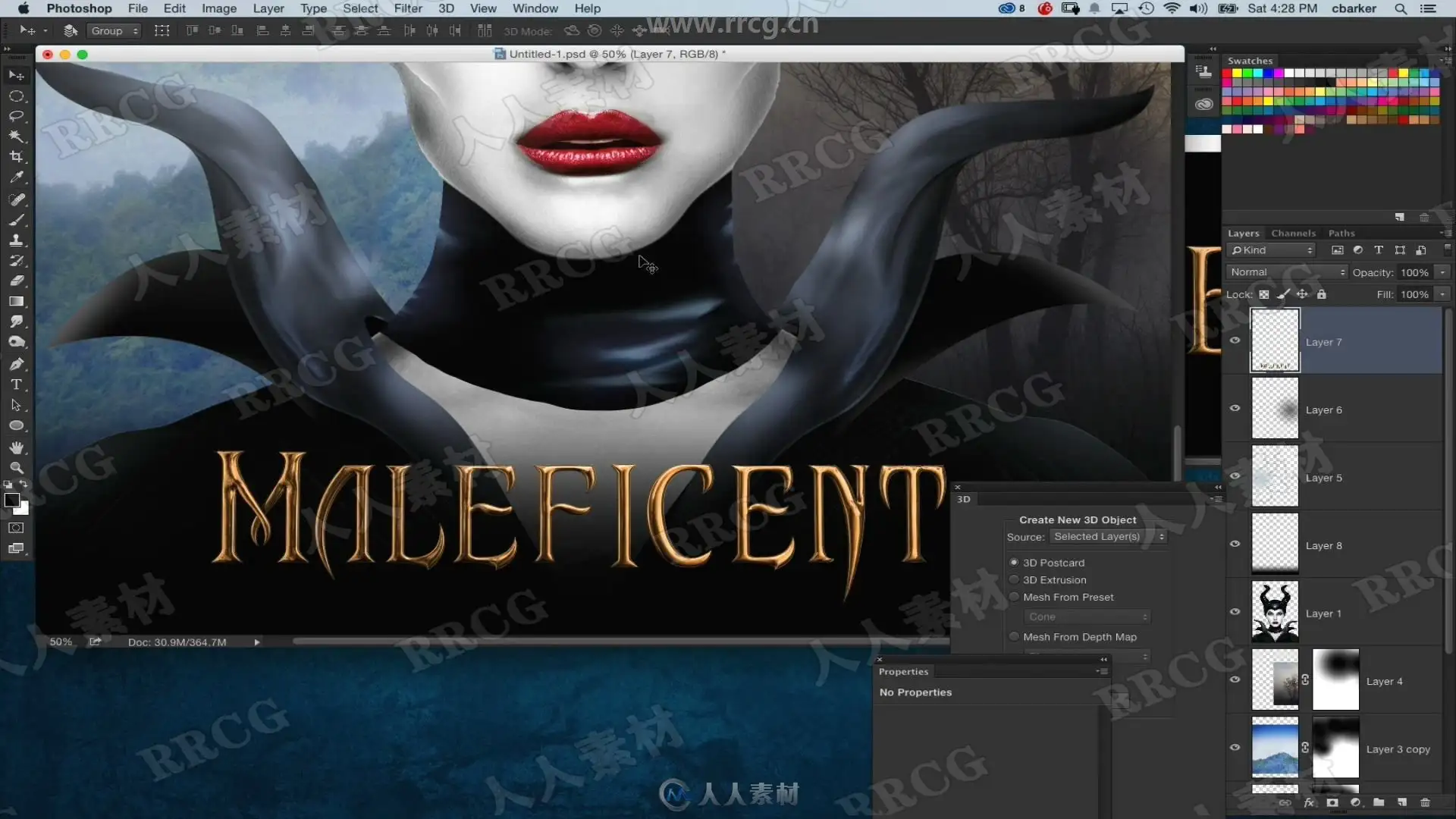Lock all layer attributes padlock
This screenshot has height=819, width=1456.
tap(1322, 294)
